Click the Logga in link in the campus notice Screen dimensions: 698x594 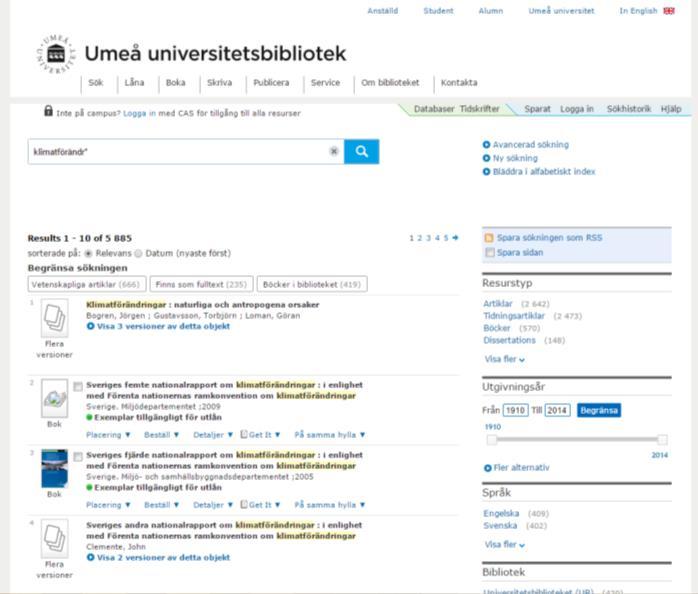(x=139, y=113)
